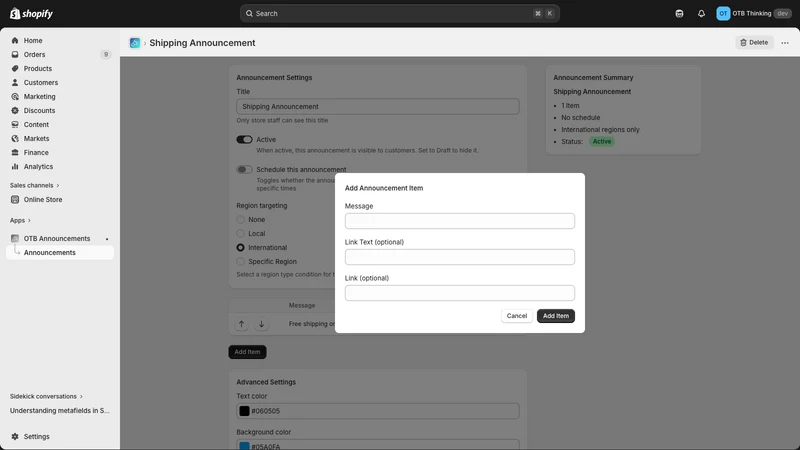The height and width of the screenshot is (450, 800).
Task: Select Local region targeting
Action: [x=240, y=234]
